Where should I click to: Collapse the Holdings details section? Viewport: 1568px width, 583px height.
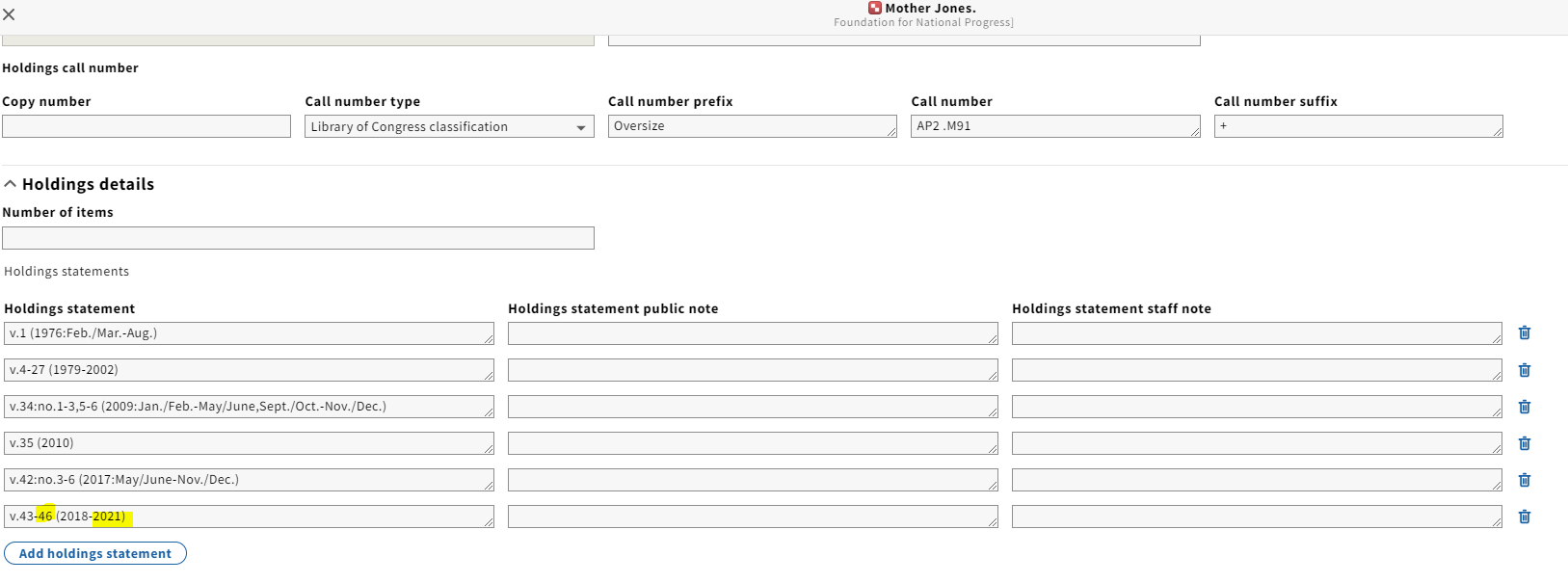tap(78, 184)
